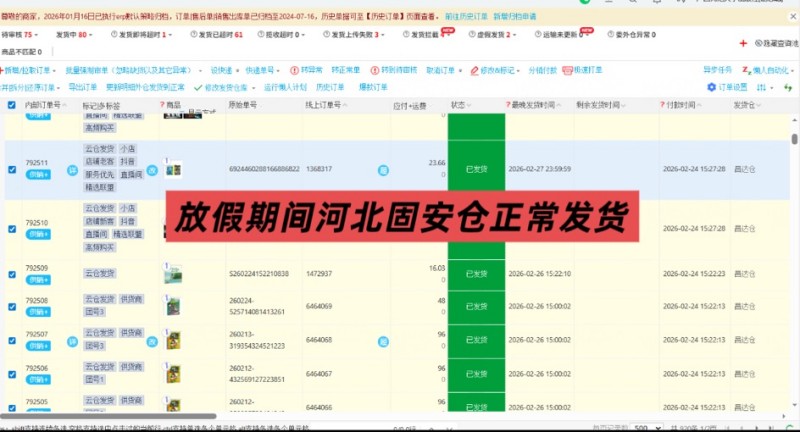Click the clock icon before 发货已超时
This screenshot has height=432, width=800.
[x=193, y=34]
